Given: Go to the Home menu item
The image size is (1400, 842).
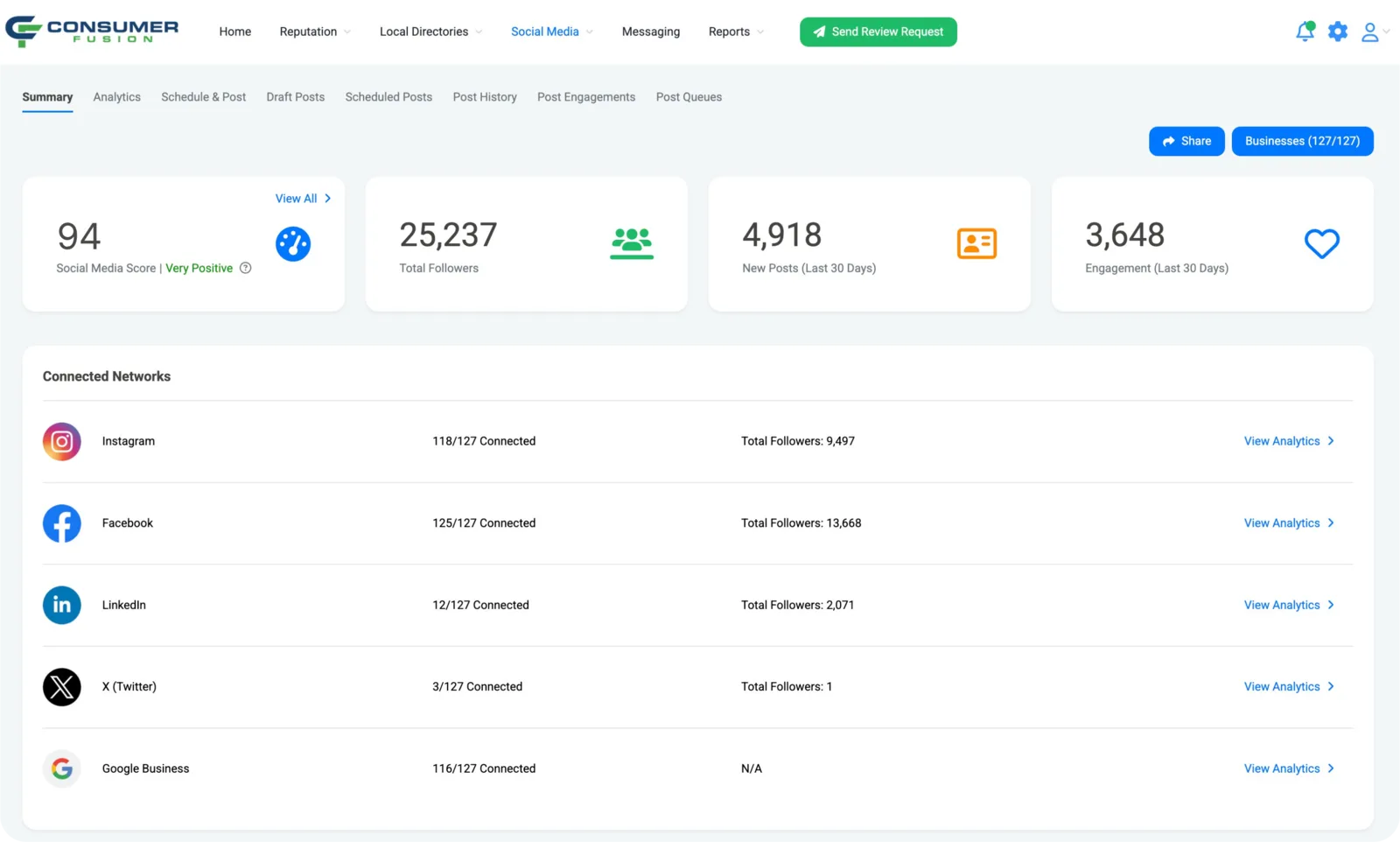Looking at the screenshot, I should pyautogui.click(x=234, y=32).
